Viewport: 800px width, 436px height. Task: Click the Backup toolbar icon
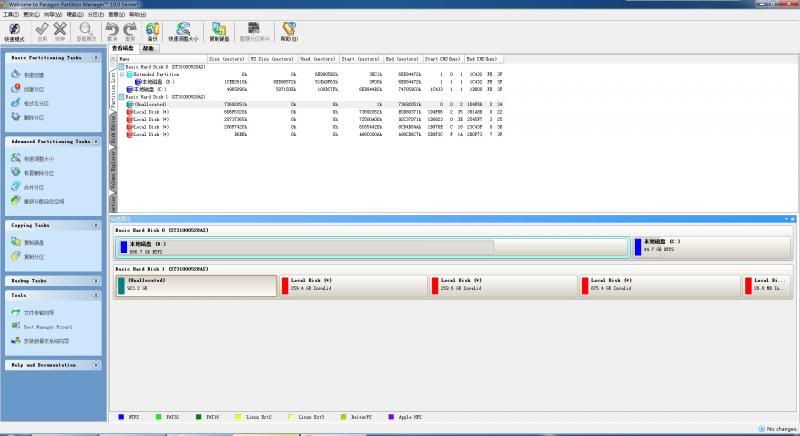click(x=153, y=32)
